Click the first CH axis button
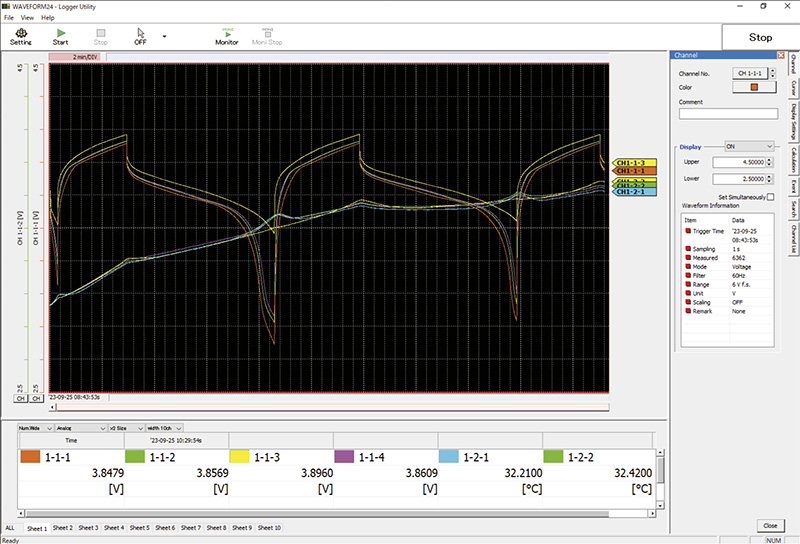This screenshot has width=800, height=544. pos(20,399)
